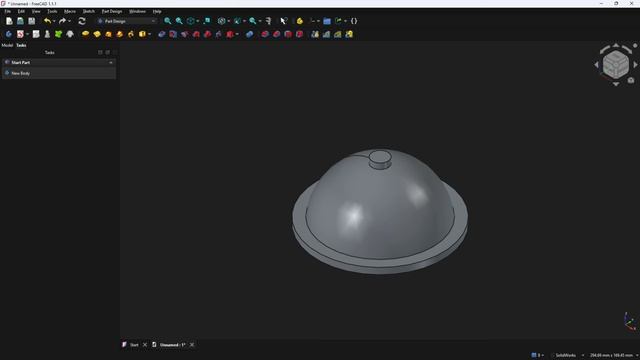Open the SolidWorks navigation style dropdown
The image size is (640, 360).
point(567,355)
